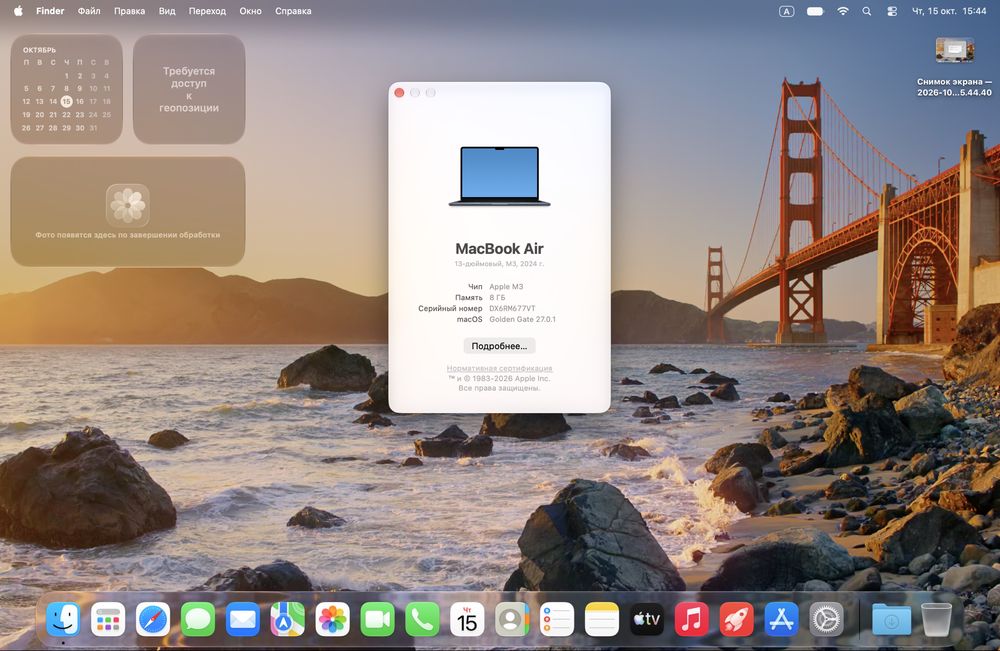
Task: Open the Apple menu
Action: pos(18,11)
